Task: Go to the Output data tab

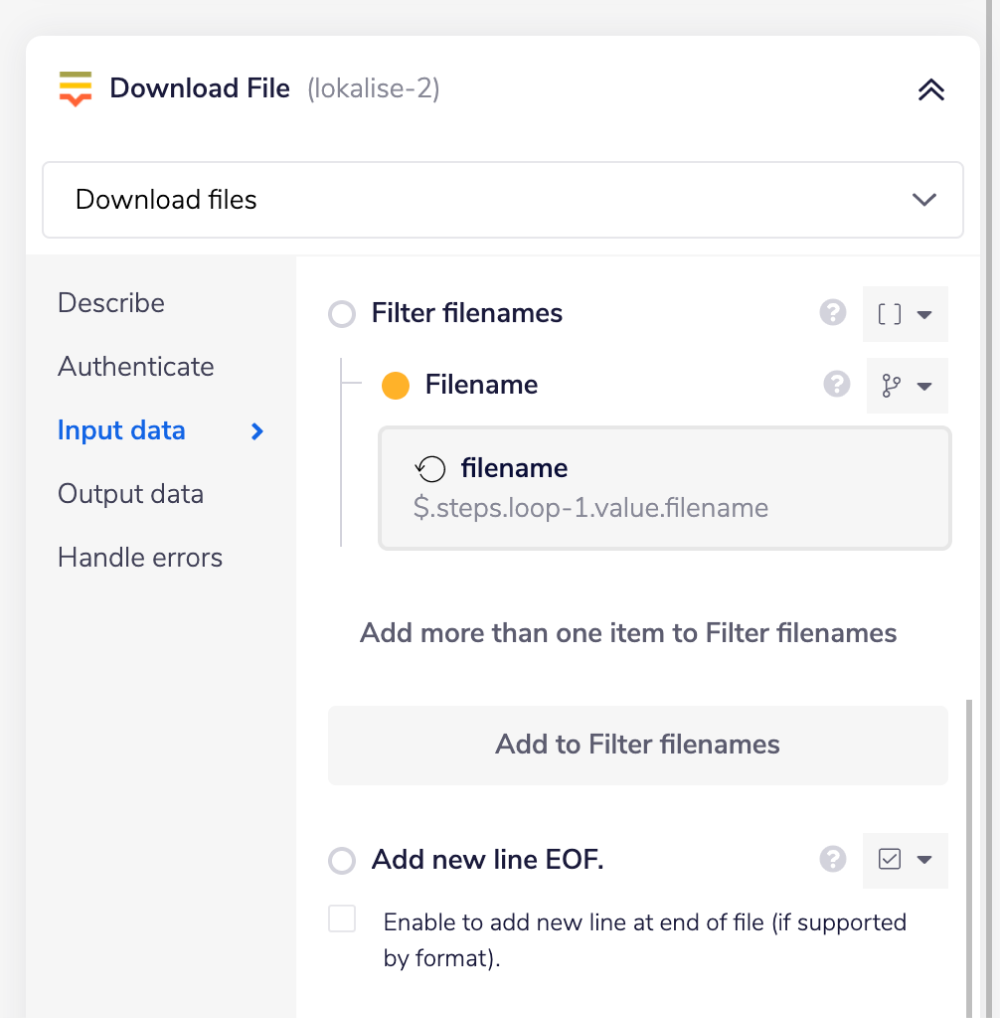Action: pyautogui.click(x=130, y=494)
